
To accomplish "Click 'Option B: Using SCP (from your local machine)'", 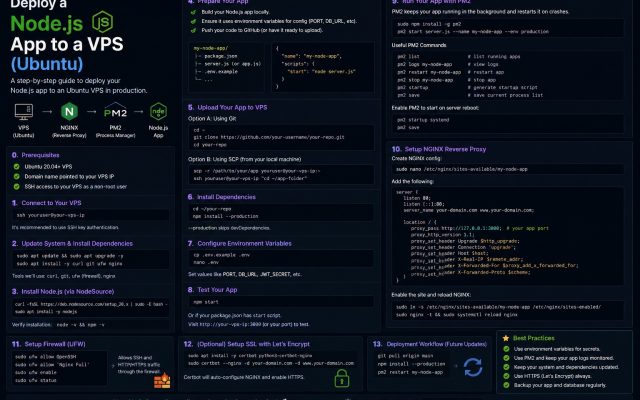I will [244, 159].
